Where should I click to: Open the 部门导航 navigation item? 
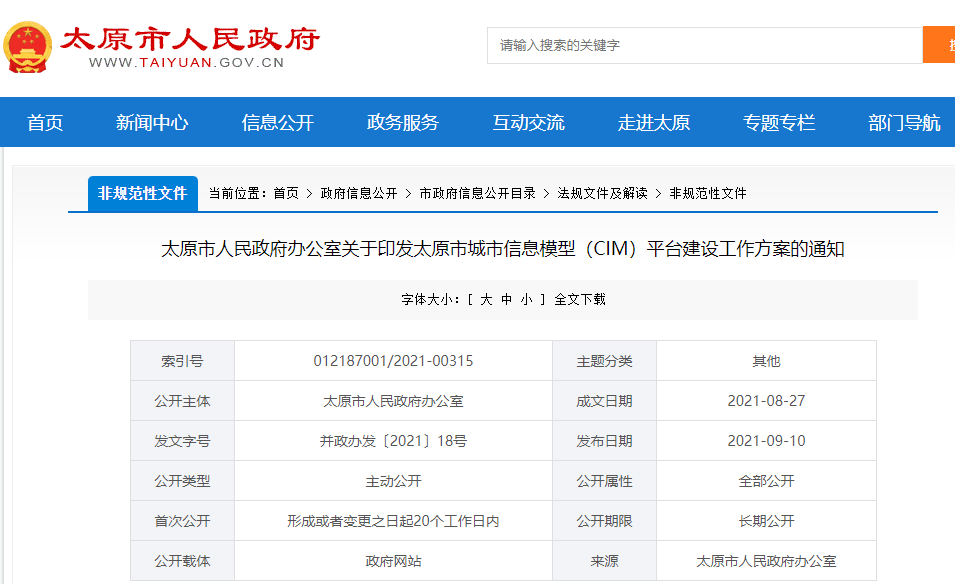(904, 122)
